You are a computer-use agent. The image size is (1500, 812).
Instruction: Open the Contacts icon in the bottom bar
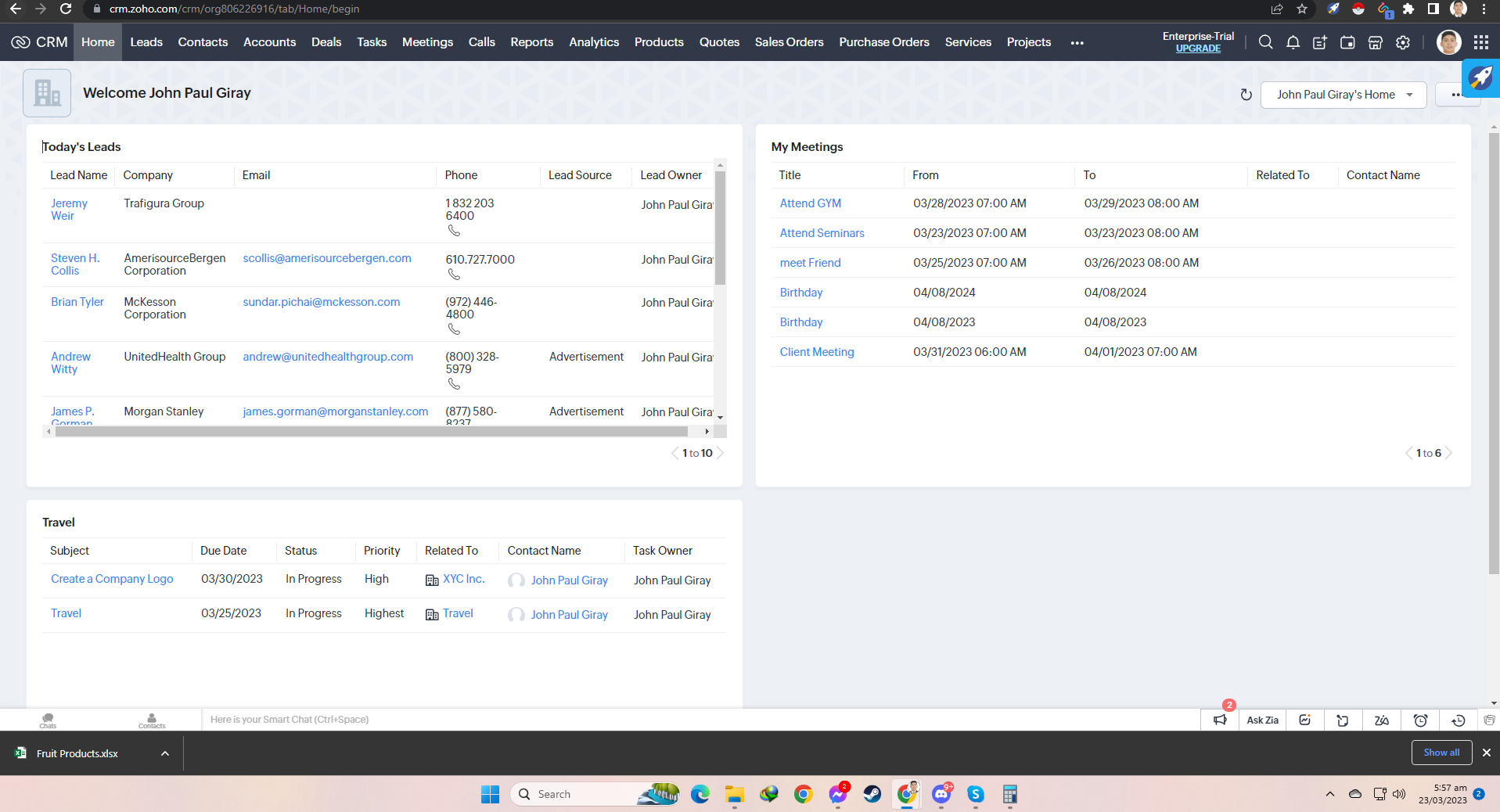click(x=152, y=720)
